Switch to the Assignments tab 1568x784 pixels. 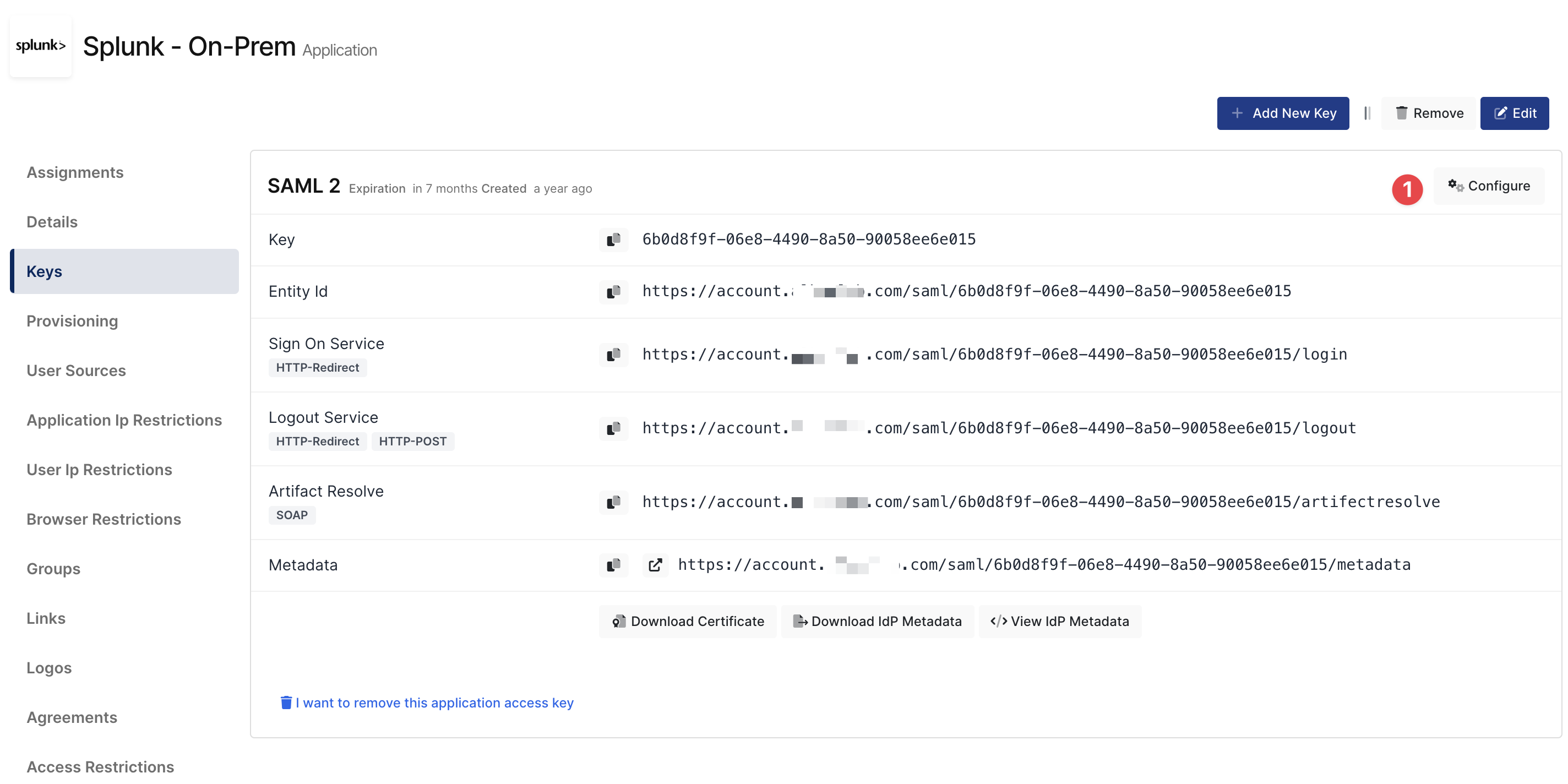coord(75,172)
